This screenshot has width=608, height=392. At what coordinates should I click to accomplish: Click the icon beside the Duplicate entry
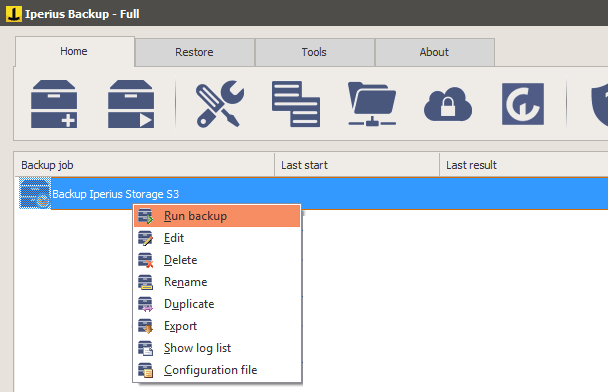click(146, 304)
